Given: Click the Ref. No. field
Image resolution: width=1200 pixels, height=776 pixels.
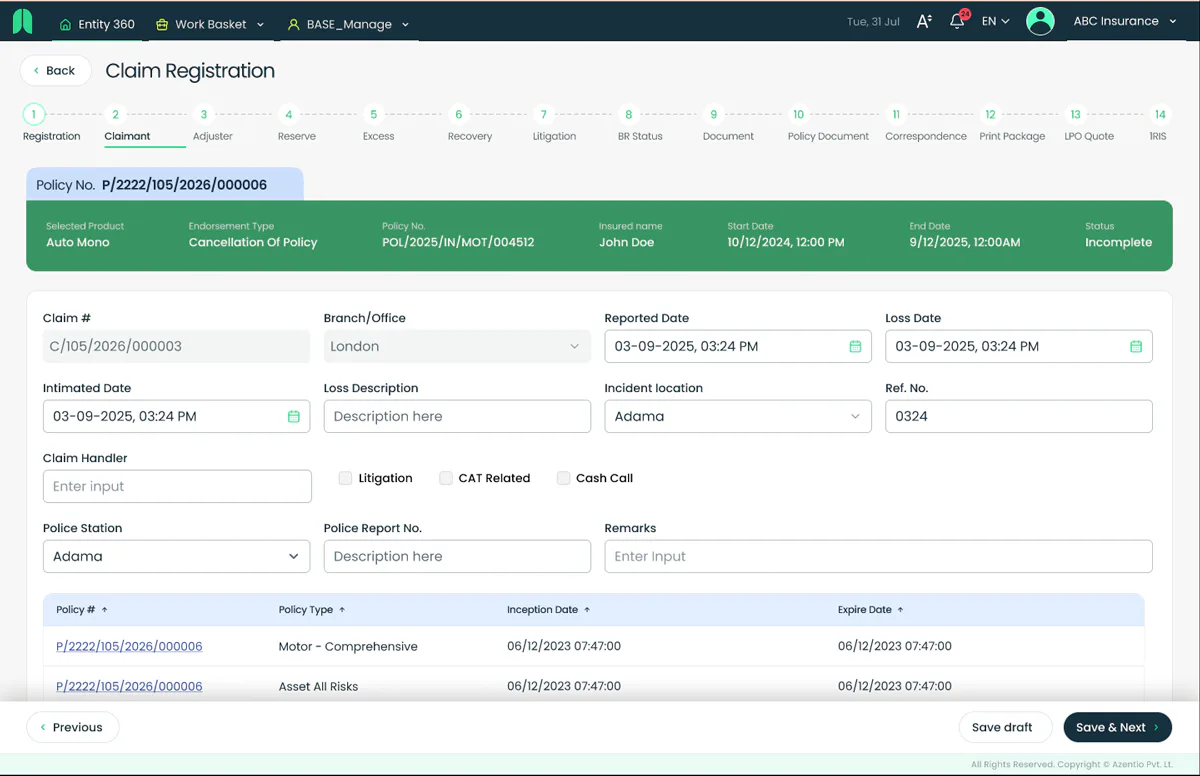Looking at the screenshot, I should [1018, 416].
